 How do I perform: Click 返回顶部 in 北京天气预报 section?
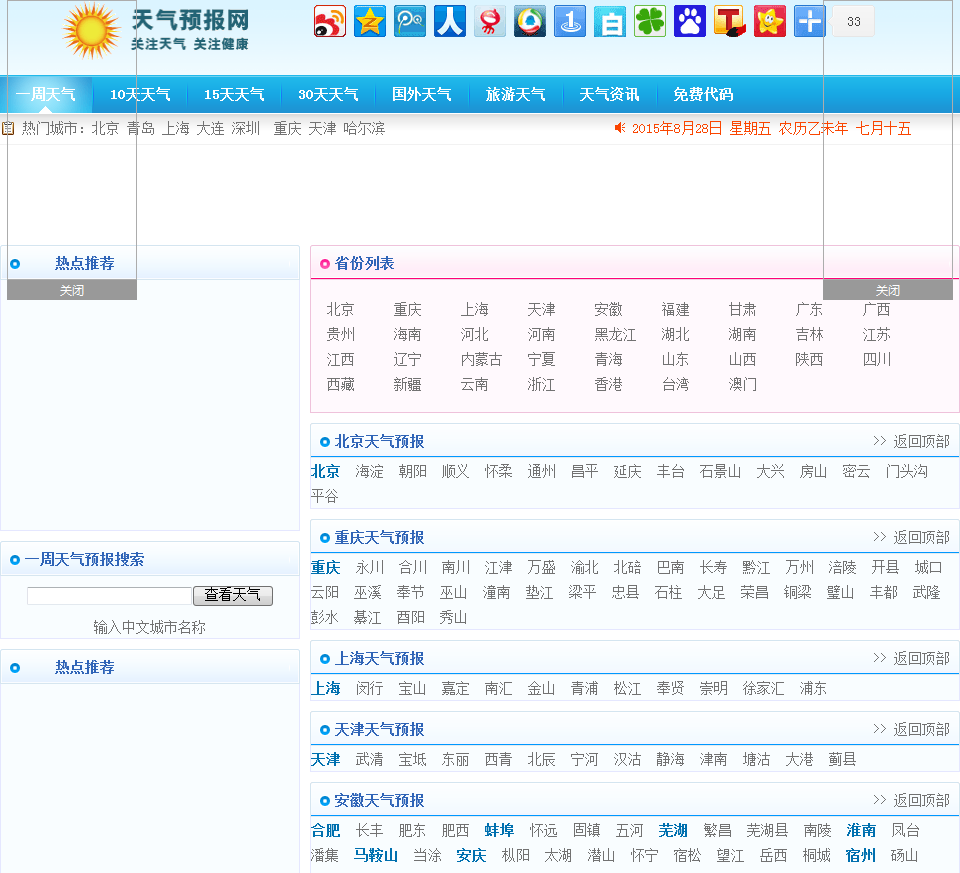coord(921,441)
